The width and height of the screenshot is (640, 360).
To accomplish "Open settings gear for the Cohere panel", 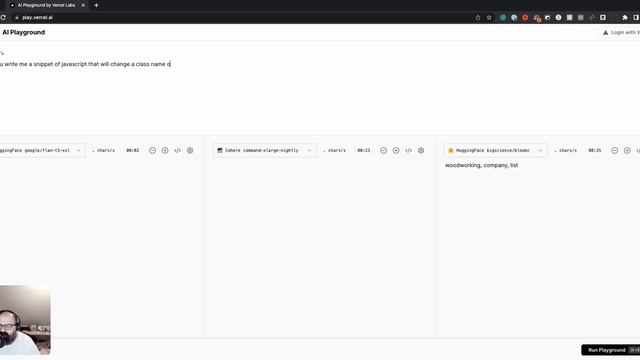I will 421,151.
